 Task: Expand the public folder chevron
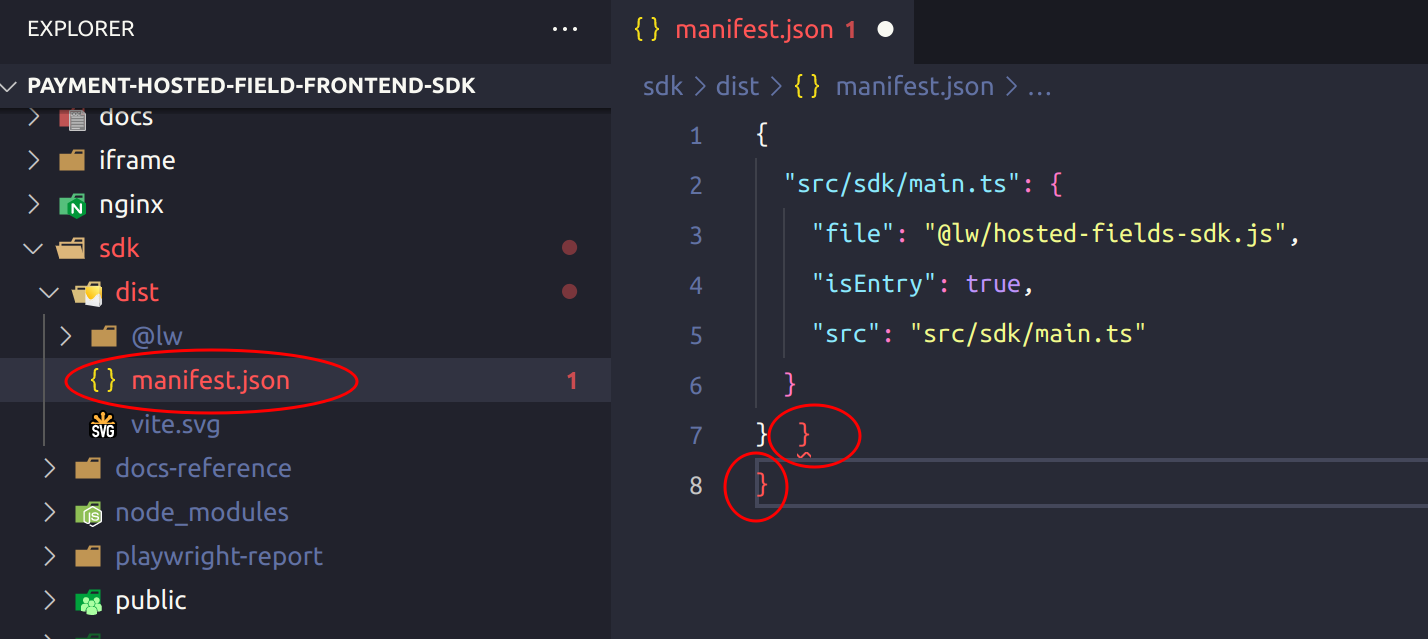tap(49, 600)
